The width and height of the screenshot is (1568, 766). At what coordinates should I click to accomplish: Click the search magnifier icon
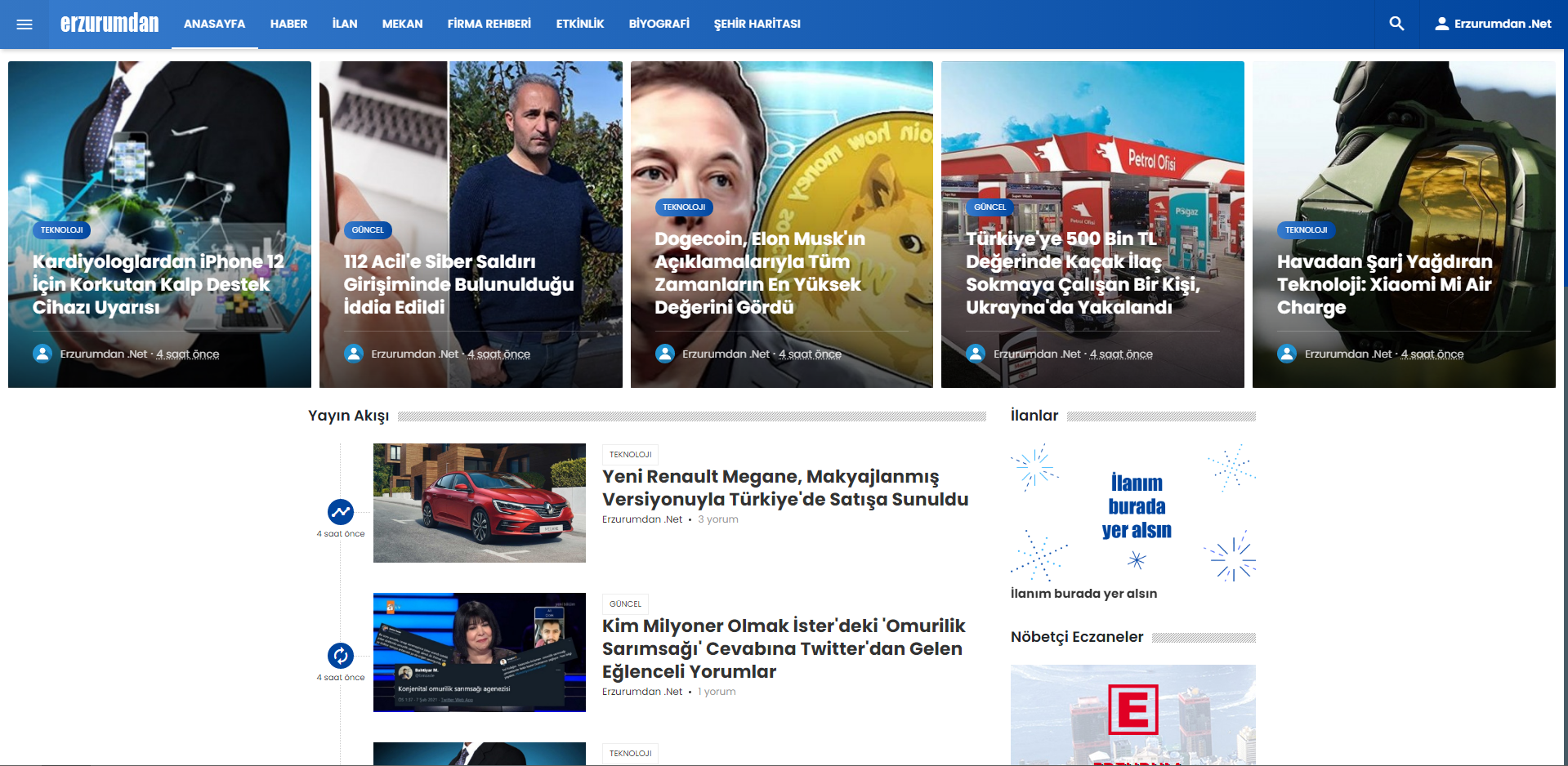click(x=1396, y=24)
